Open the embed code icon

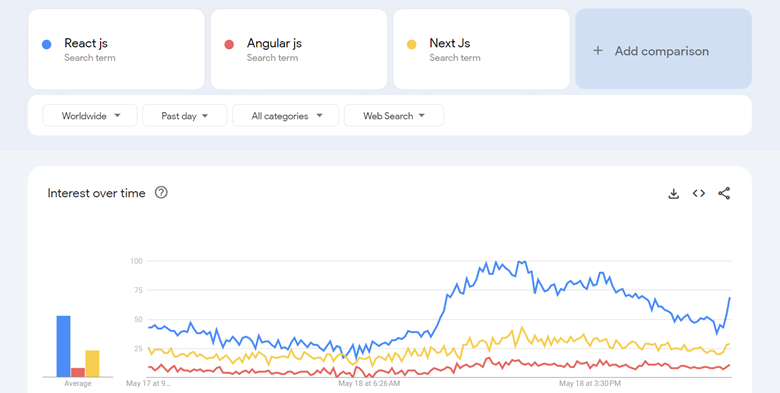699,193
